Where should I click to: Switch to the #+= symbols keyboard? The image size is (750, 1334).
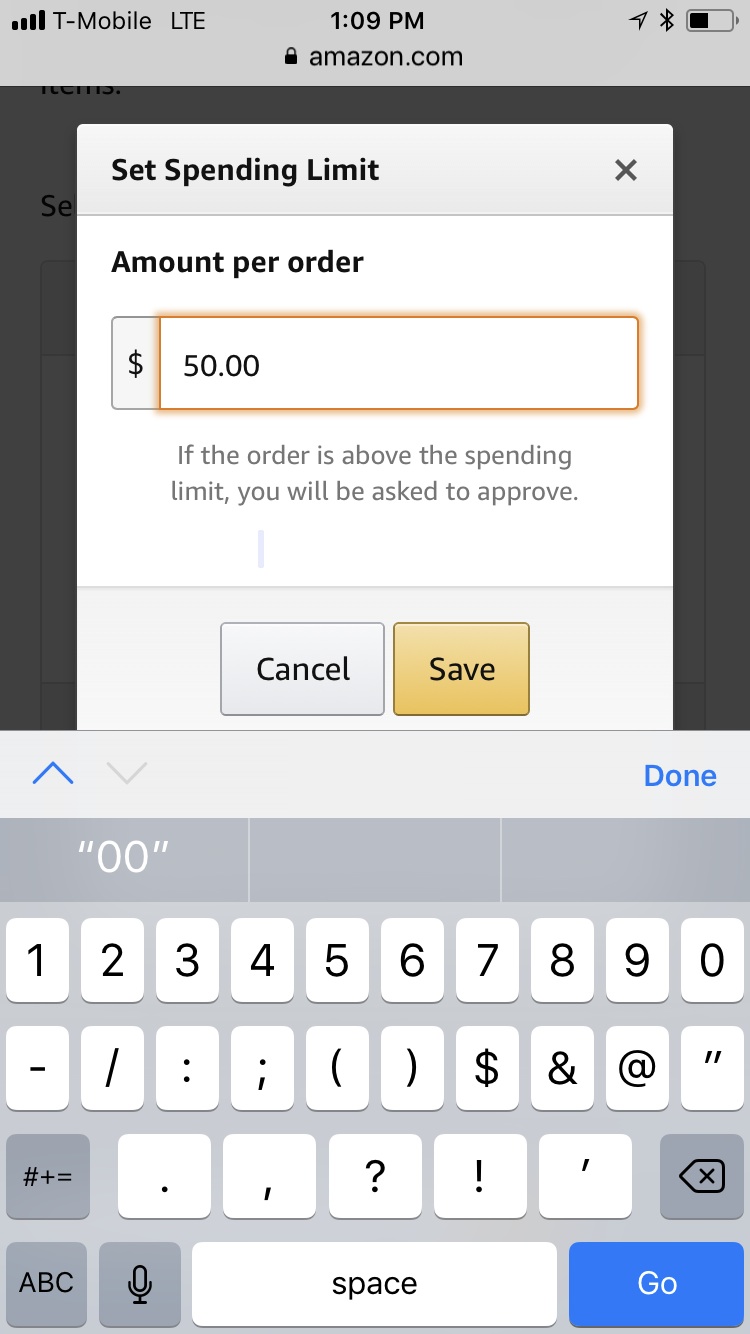click(x=47, y=1176)
